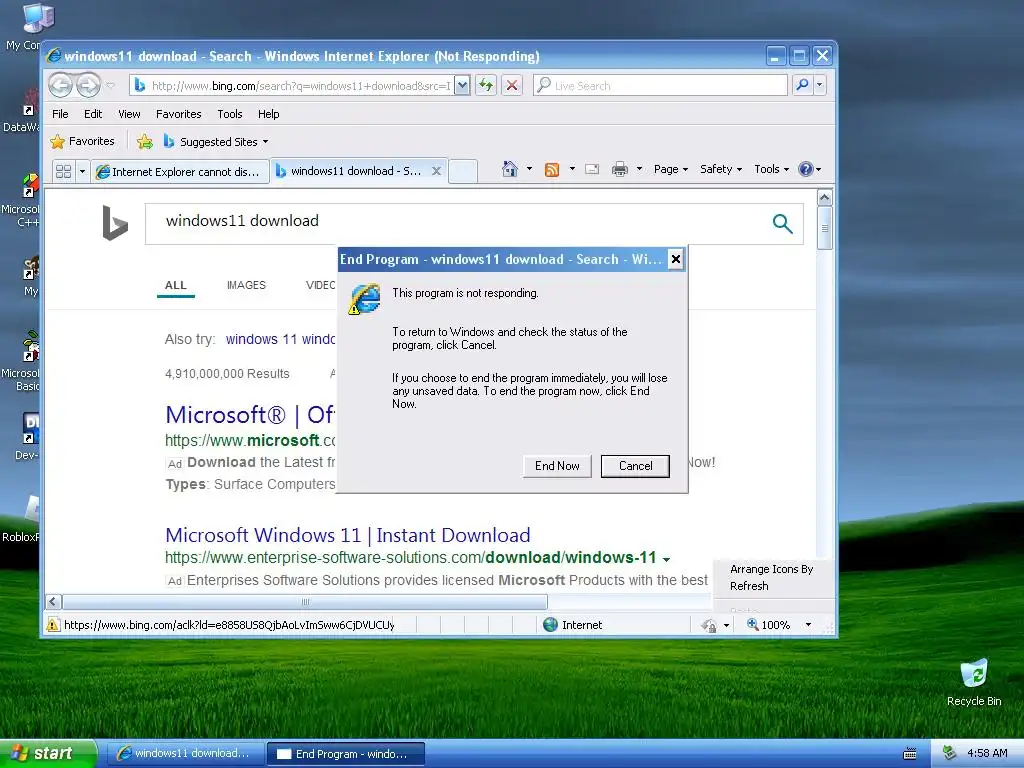Click Cancel button in End Program dialog
The height and width of the screenshot is (768, 1024).
[x=635, y=466]
